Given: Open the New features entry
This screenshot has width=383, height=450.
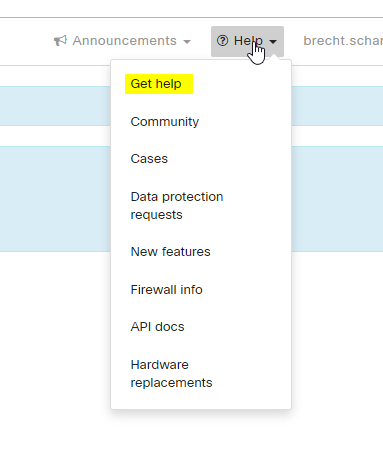Looking at the screenshot, I should point(170,252).
